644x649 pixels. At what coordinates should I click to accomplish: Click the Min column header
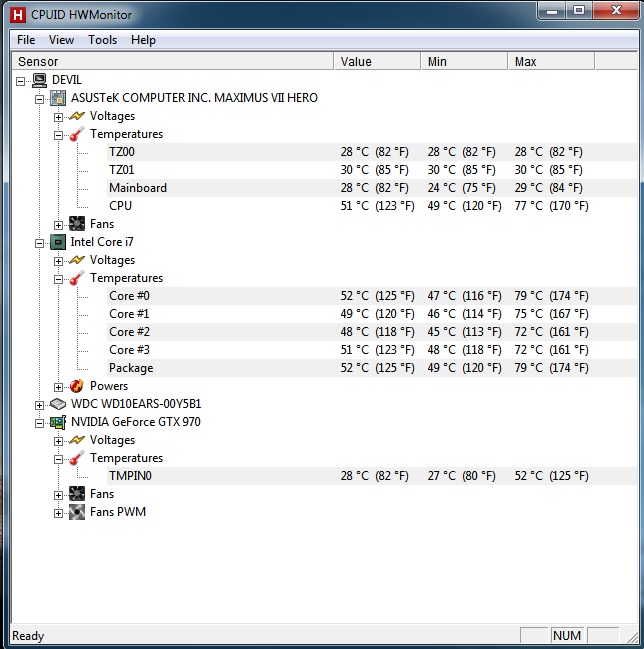click(x=464, y=61)
